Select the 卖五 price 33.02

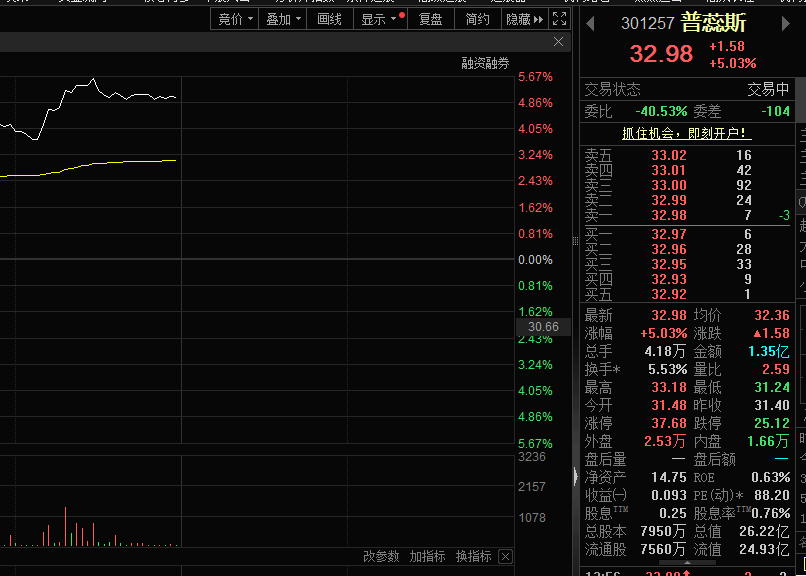tap(669, 155)
